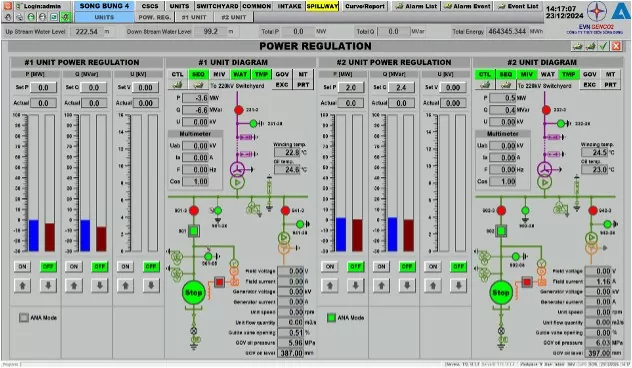632x368 pixels.
Task: Click the red 901-3 disconnector symbol
Action: [x=194, y=210]
